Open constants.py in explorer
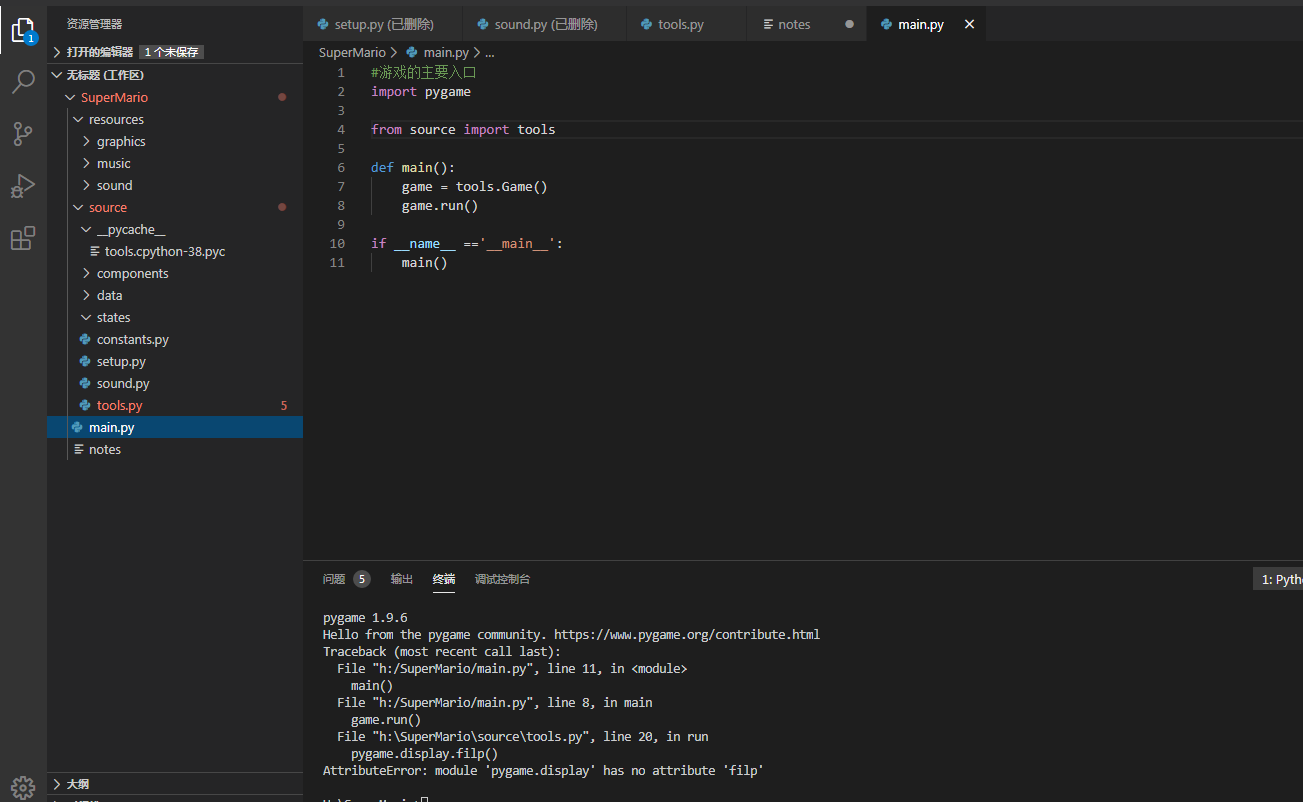This screenshot has height=802, width=1303. (x=175, y=339)
